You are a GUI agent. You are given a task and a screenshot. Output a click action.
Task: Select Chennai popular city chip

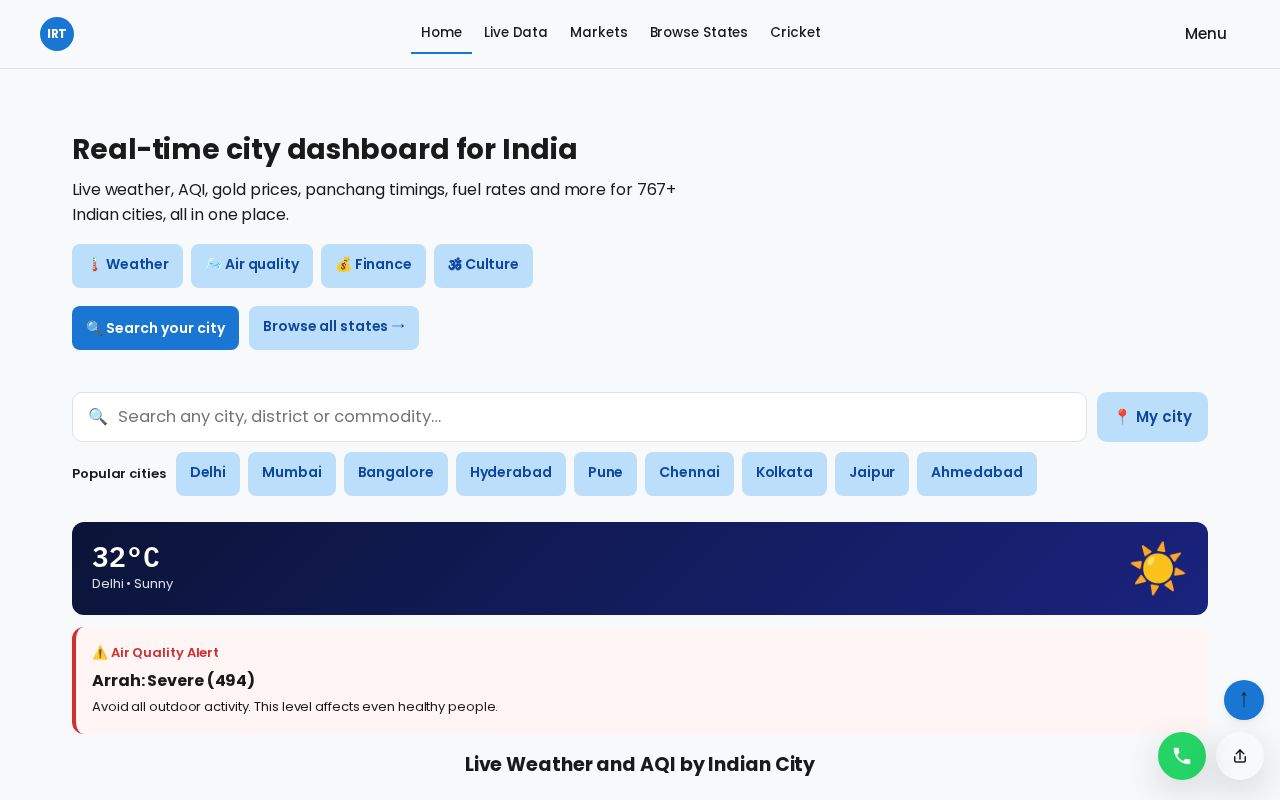coord(689,474)
